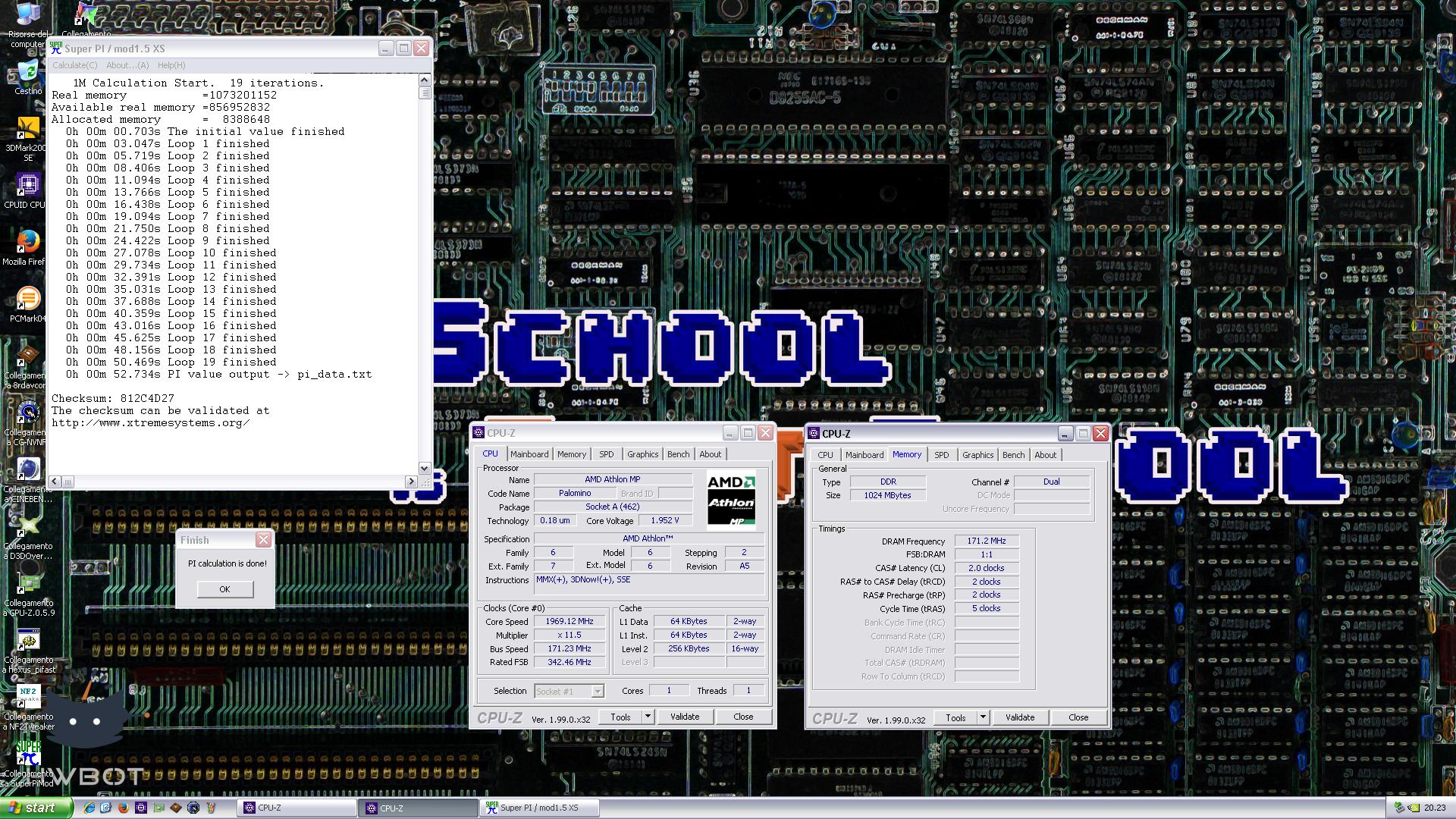The image size is (1456, 819).
Task: Expand Tools dropdown arrow in left CPU-Z
Action: coord(648,717)
